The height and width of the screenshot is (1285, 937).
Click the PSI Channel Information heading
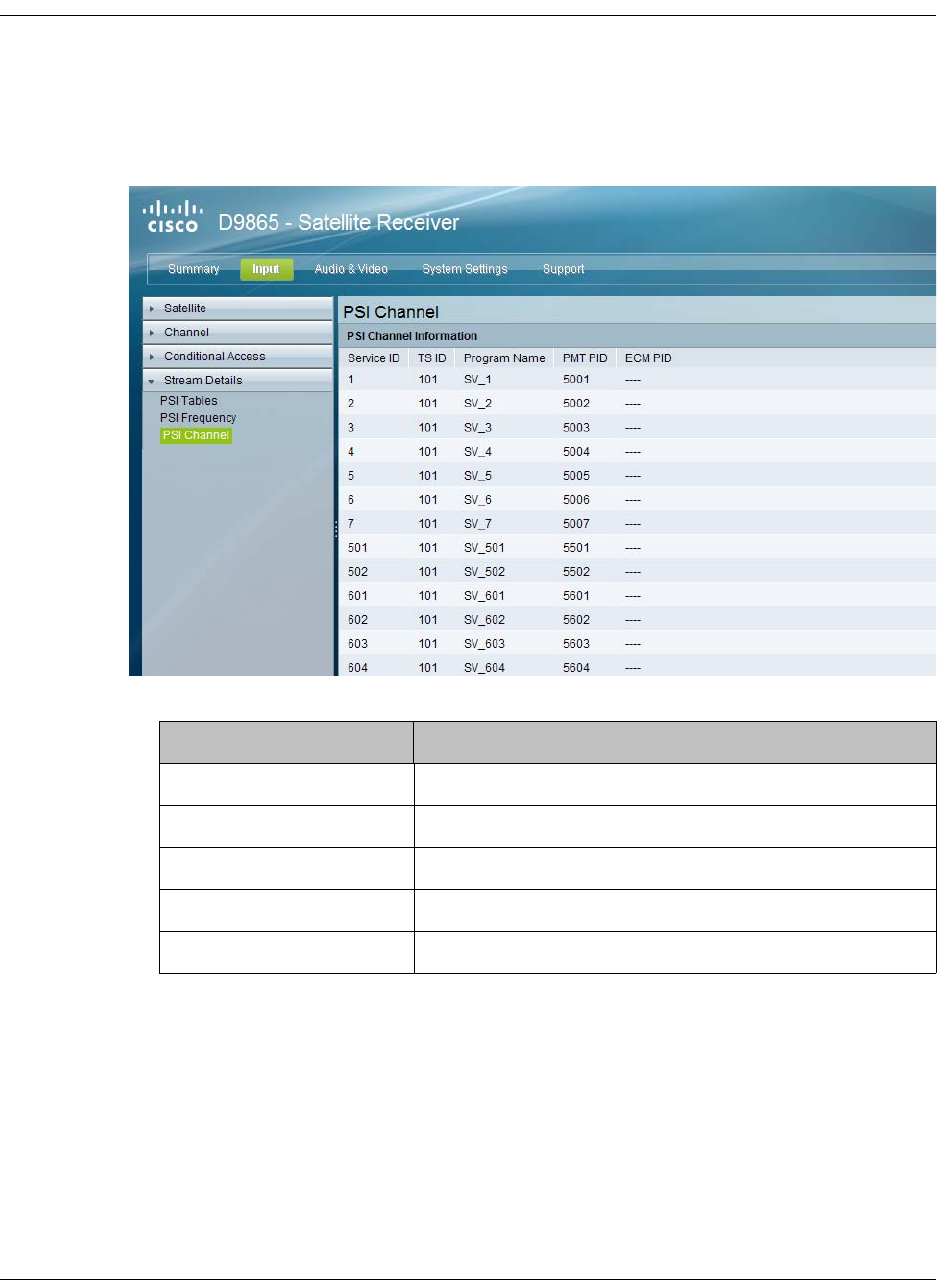tap(412, 336)
